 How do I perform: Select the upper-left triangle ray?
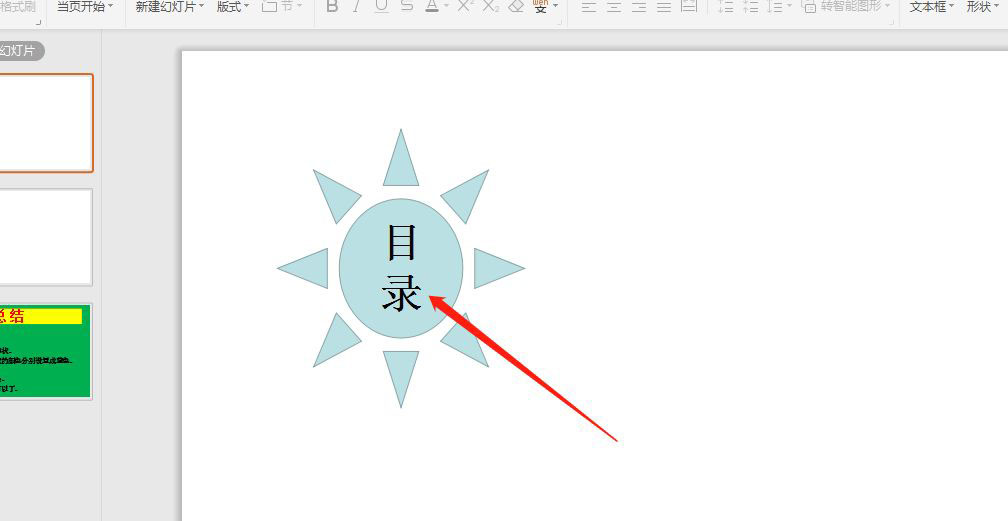coord(337,196)
